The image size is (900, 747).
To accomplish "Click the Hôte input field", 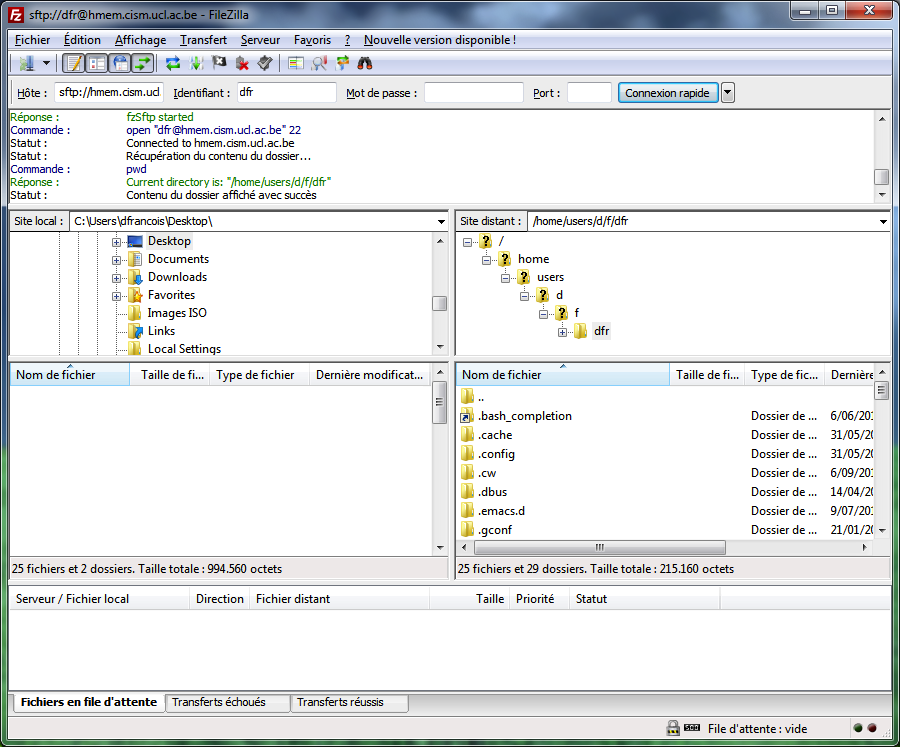I will click(109, 92).
